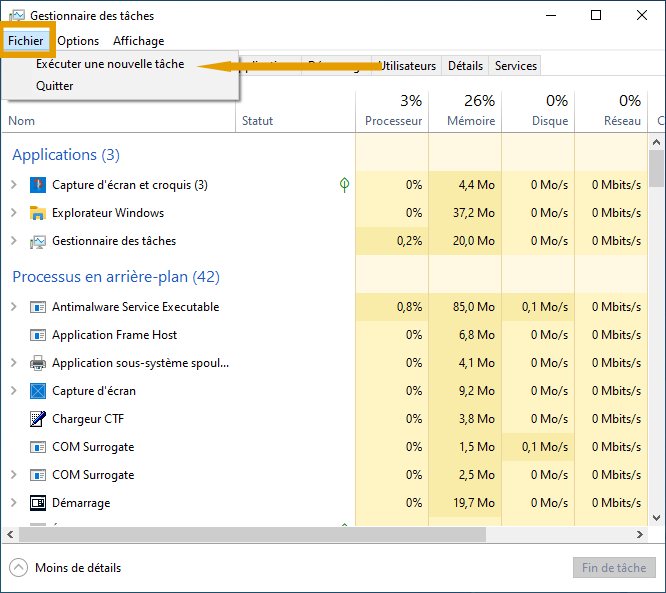Screen dimensions: 666x593
Task: Click the Démarrage process icon
Action: coord(38,503)
